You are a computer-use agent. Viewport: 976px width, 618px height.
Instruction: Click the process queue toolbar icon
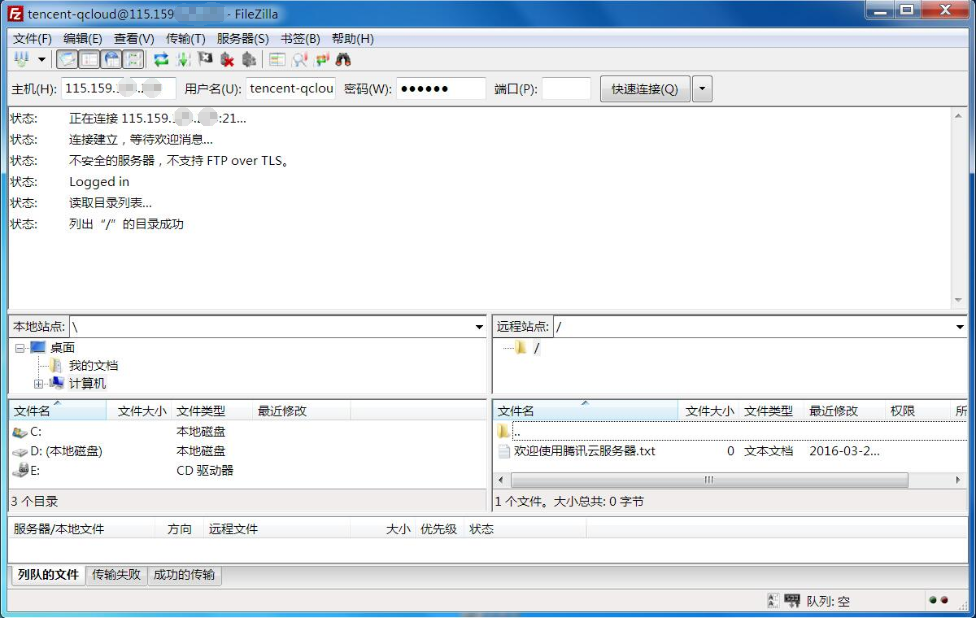click(x=183, y=60)
